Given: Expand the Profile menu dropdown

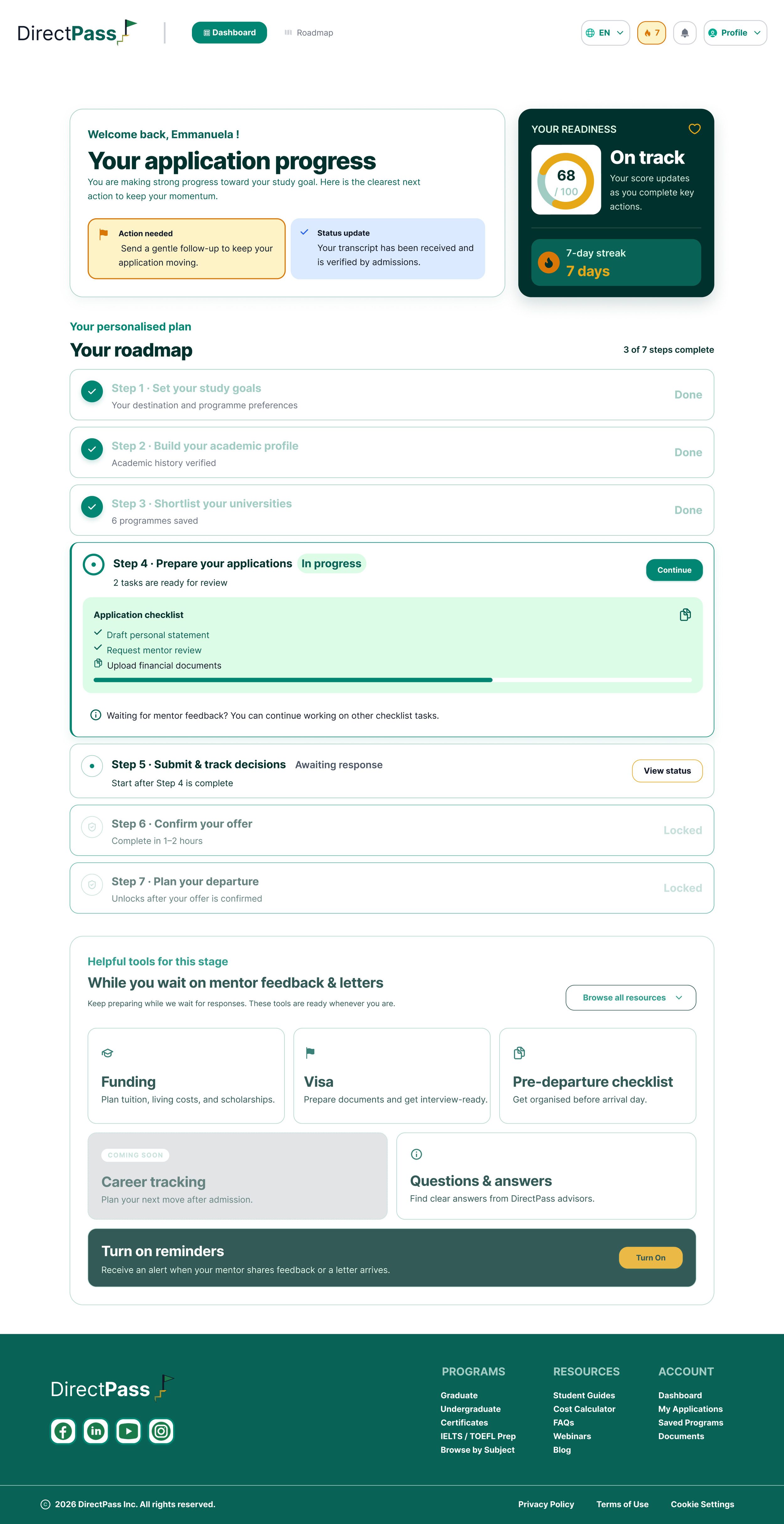Looking at the screenshot, I should point(735,33).
